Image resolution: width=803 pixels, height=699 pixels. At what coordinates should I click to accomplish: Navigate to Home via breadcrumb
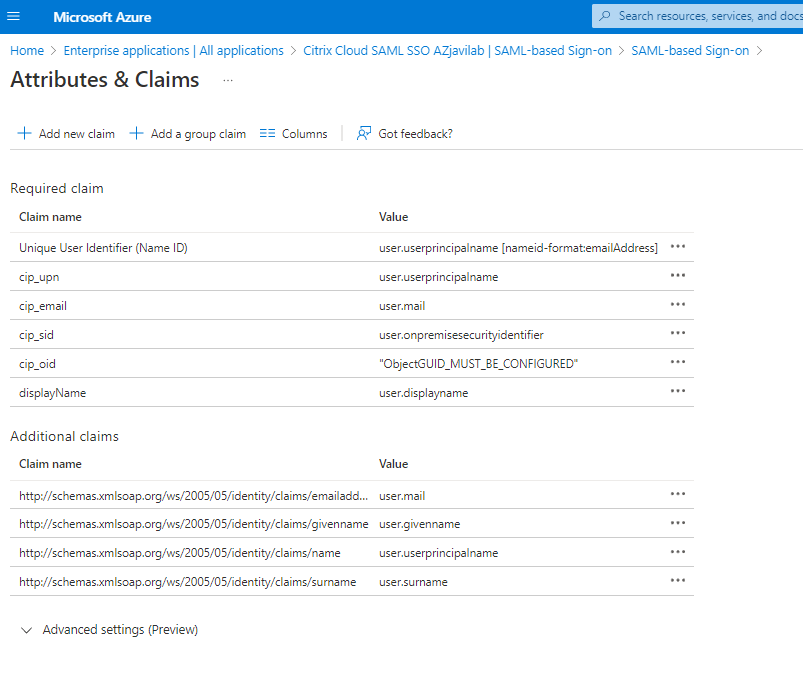27,50
